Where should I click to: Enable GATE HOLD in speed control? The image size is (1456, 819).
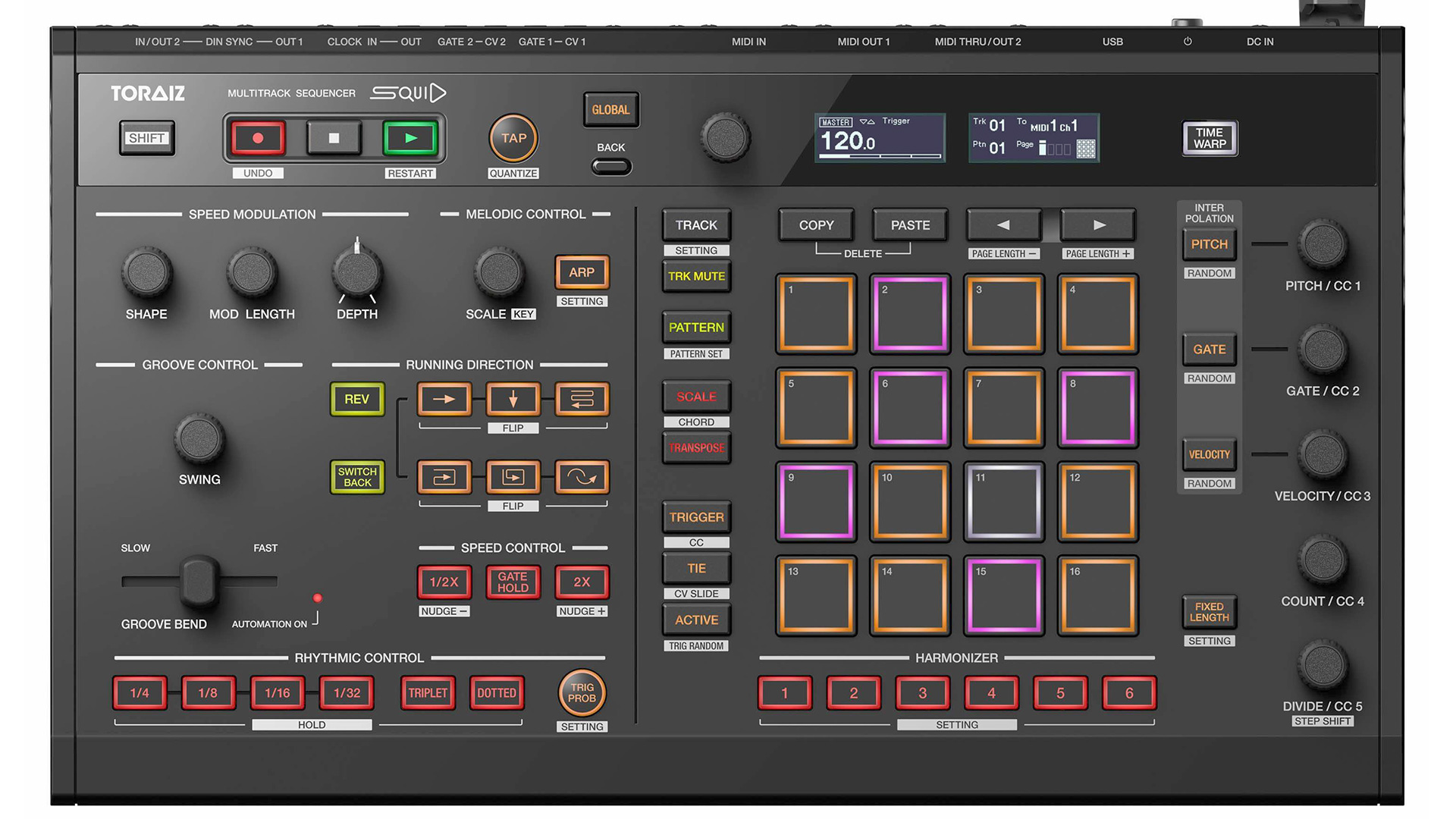513,582
